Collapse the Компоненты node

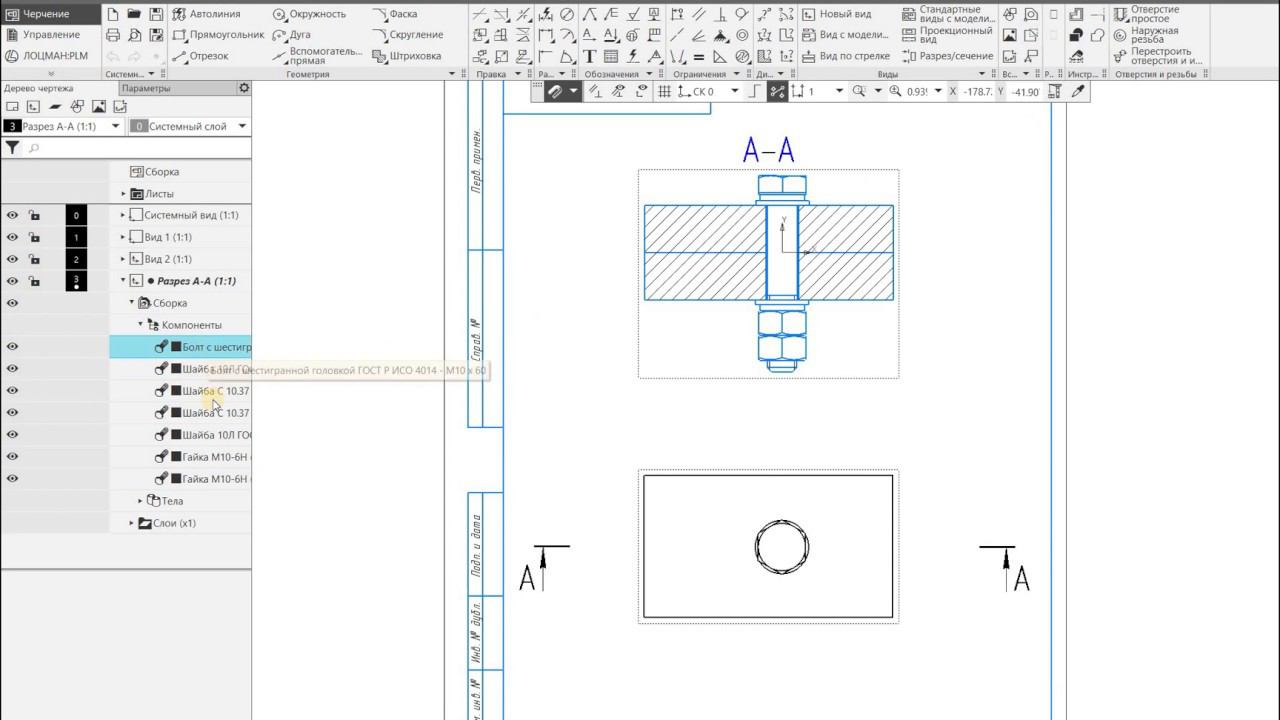pyautogui.click(x=141, y=325)
